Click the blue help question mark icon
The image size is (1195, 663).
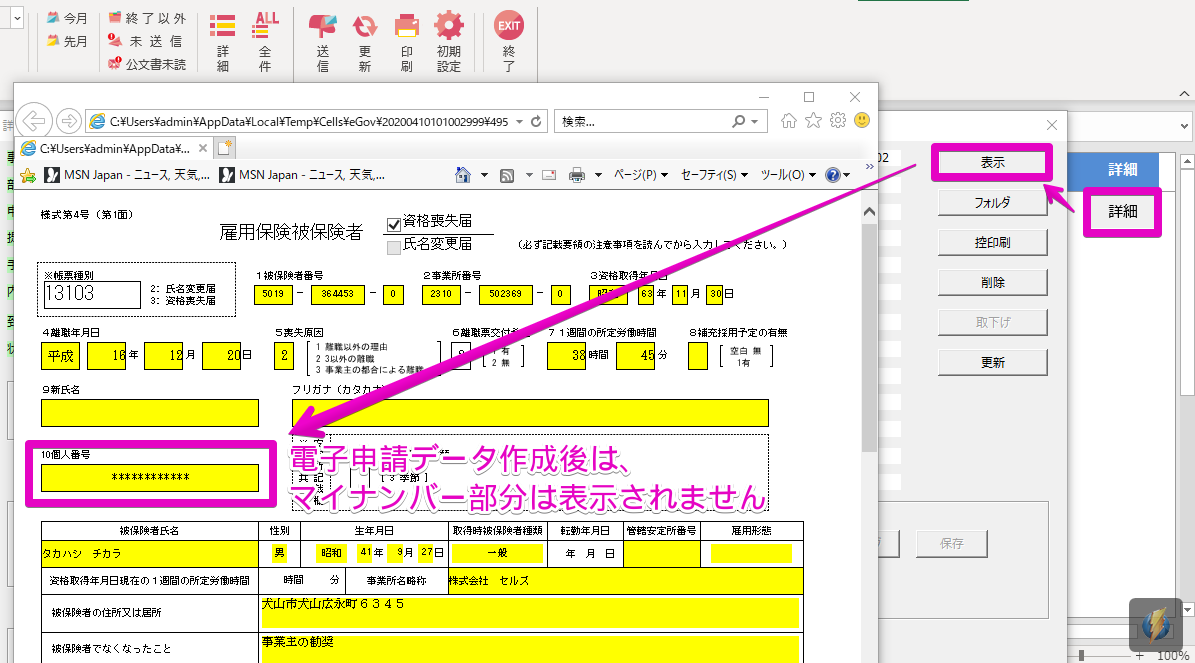click(x=833, y=175)
